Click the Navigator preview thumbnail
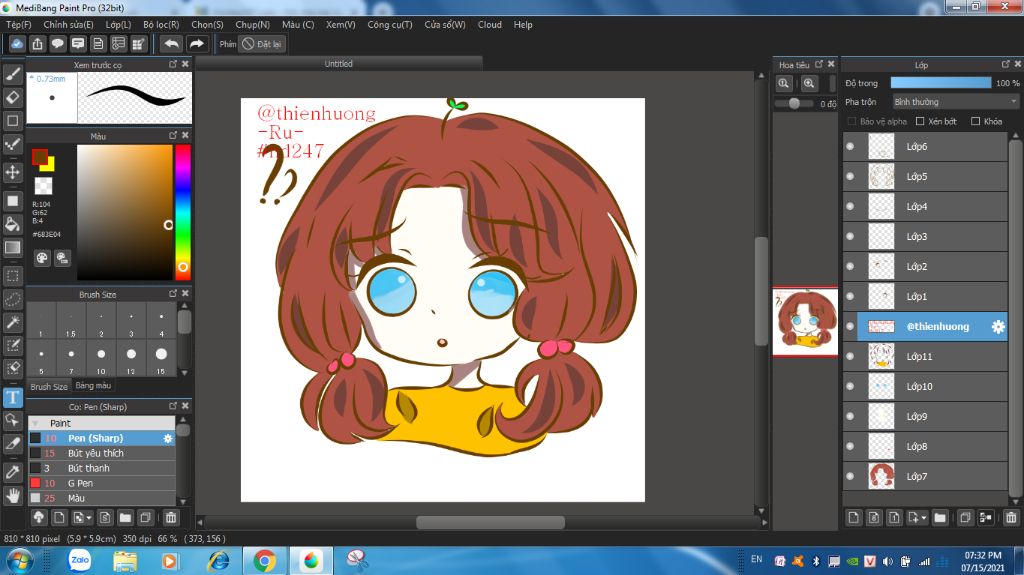The width and height of the screenshot is (1024, 575). [x=805, y=322]
